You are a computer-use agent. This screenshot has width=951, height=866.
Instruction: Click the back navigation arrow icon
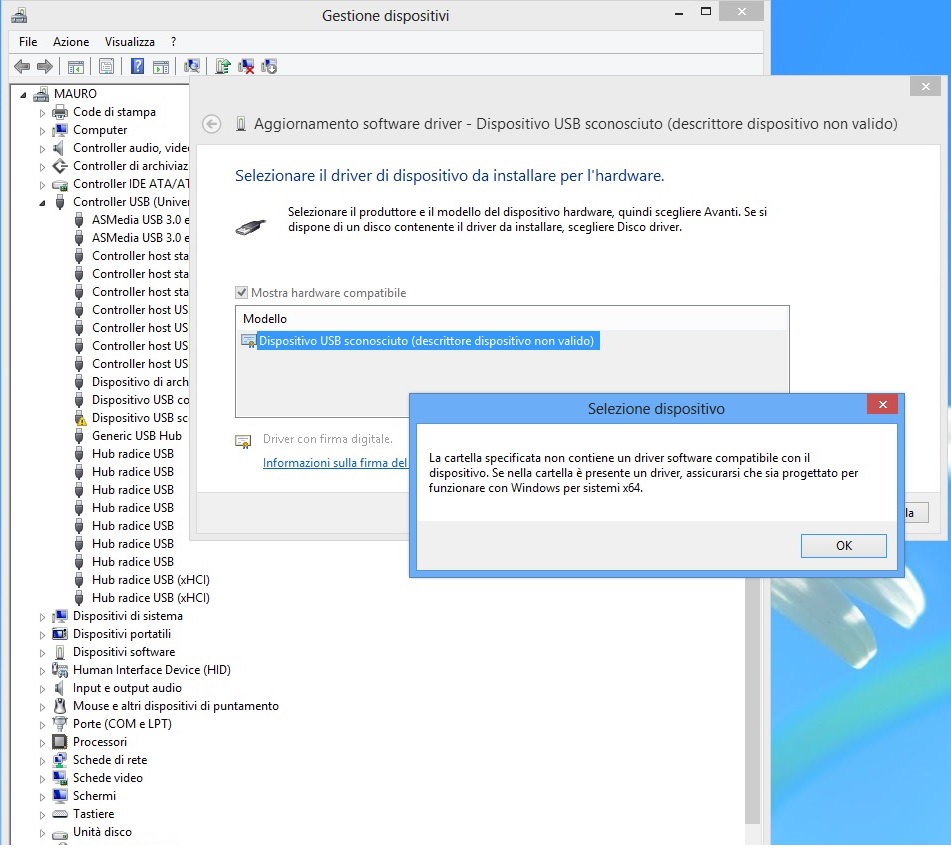point(22,66)
